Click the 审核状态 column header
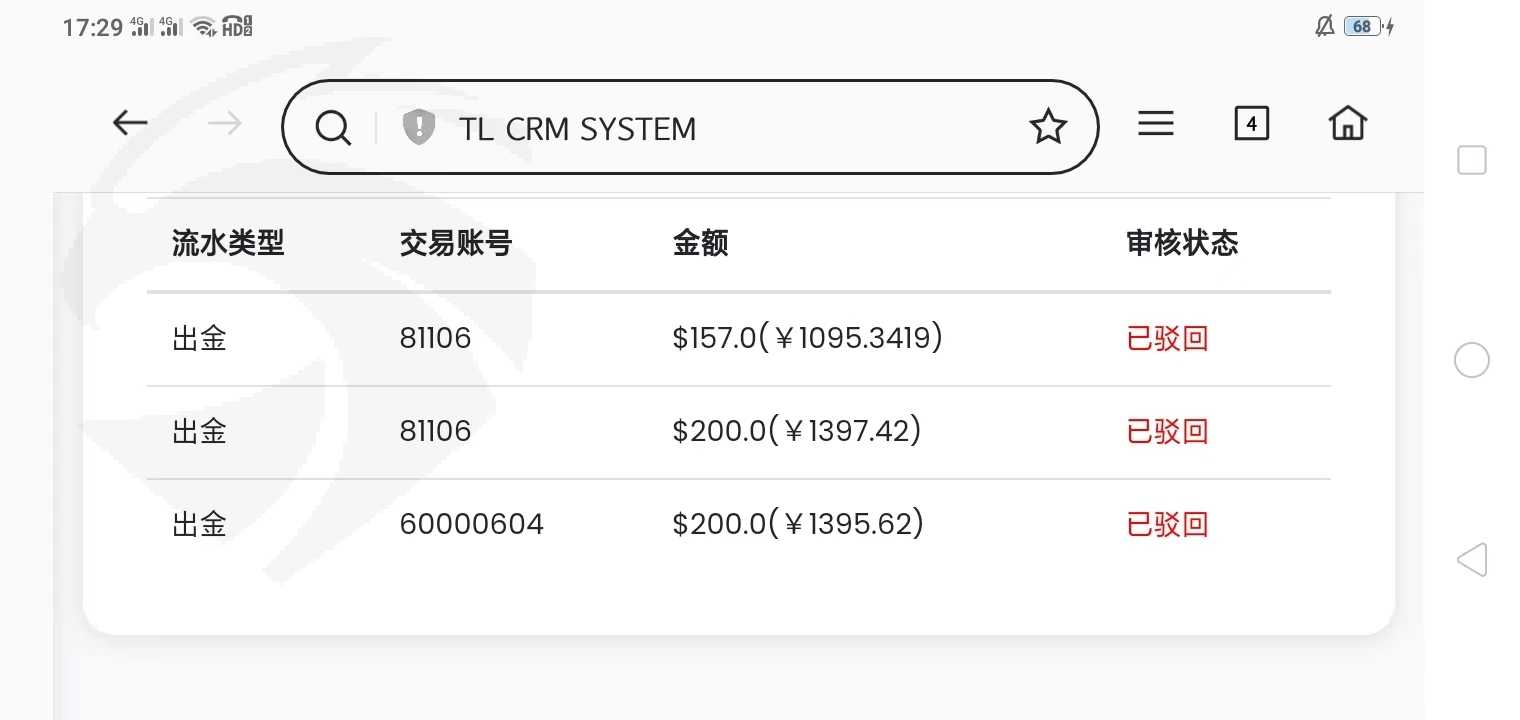The height and width of the screenshot is (720, 1520). 1182,243
